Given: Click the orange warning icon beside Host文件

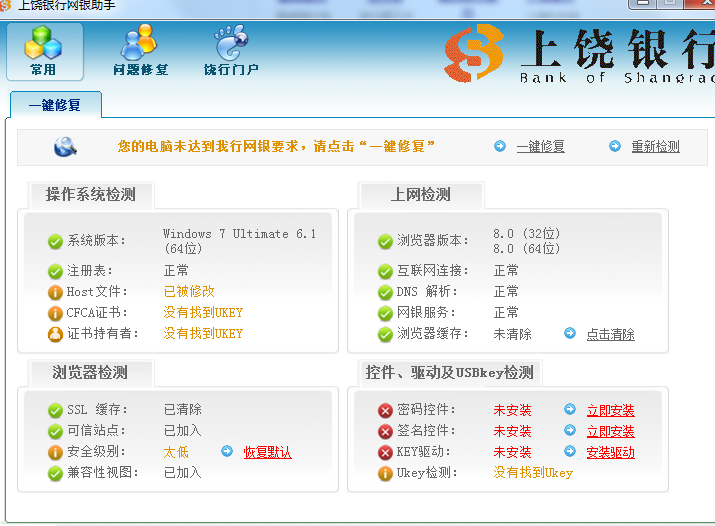Looking at the screenshot, I should [55, 292].
